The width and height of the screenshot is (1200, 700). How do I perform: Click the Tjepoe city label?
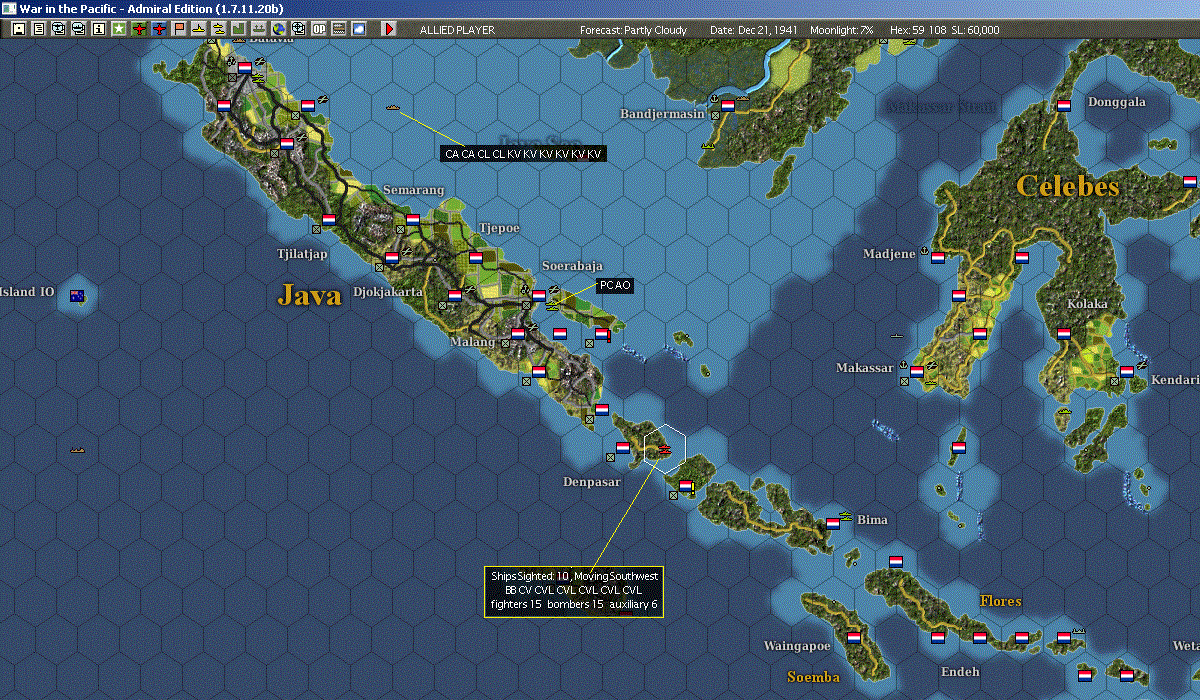499,228
